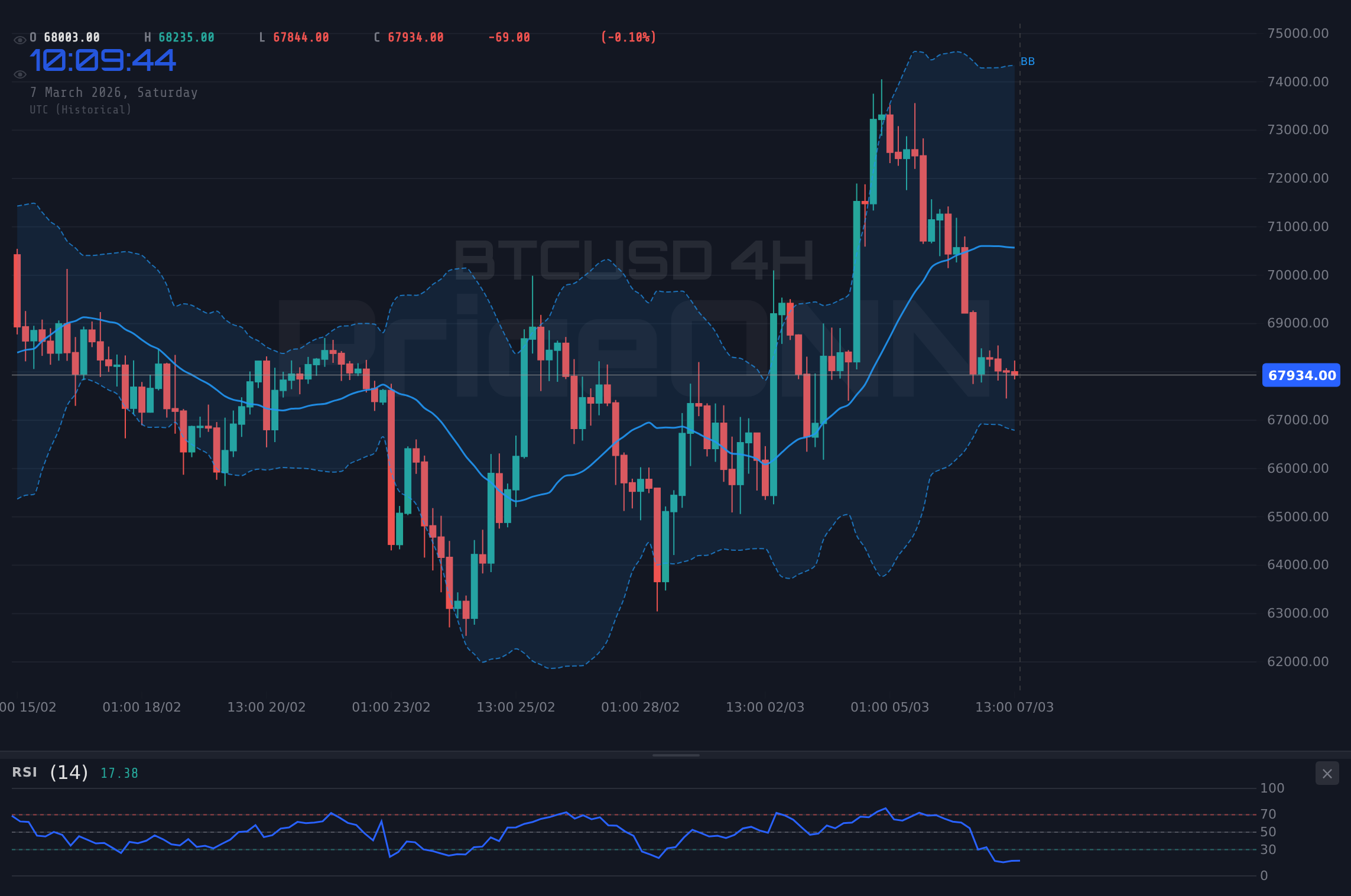This screenshot has width=1351, height=896.
Task: Click the current price tag 67934.00
Action: click(1301, 375)
